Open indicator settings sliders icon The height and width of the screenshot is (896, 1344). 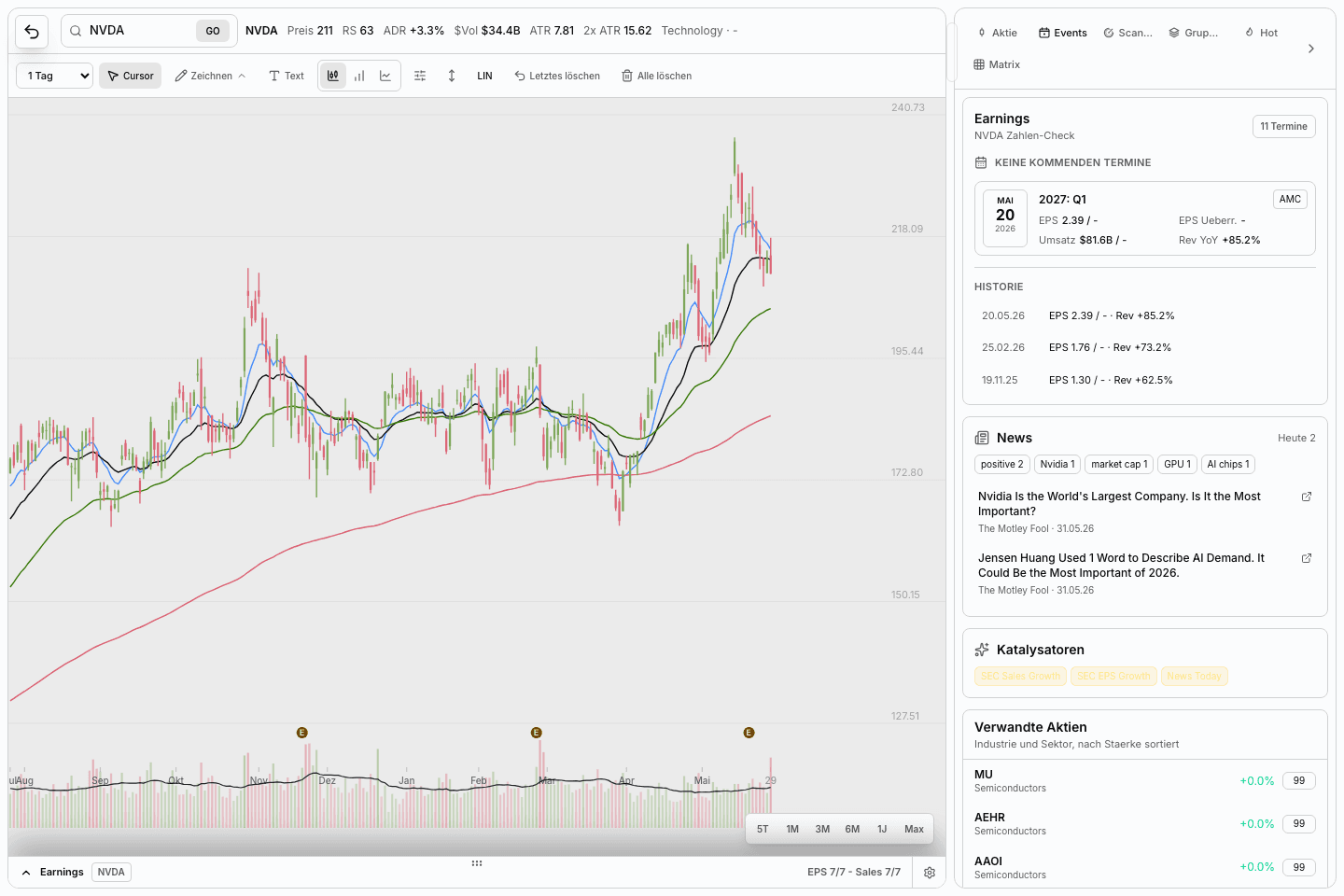coord(420,76)
